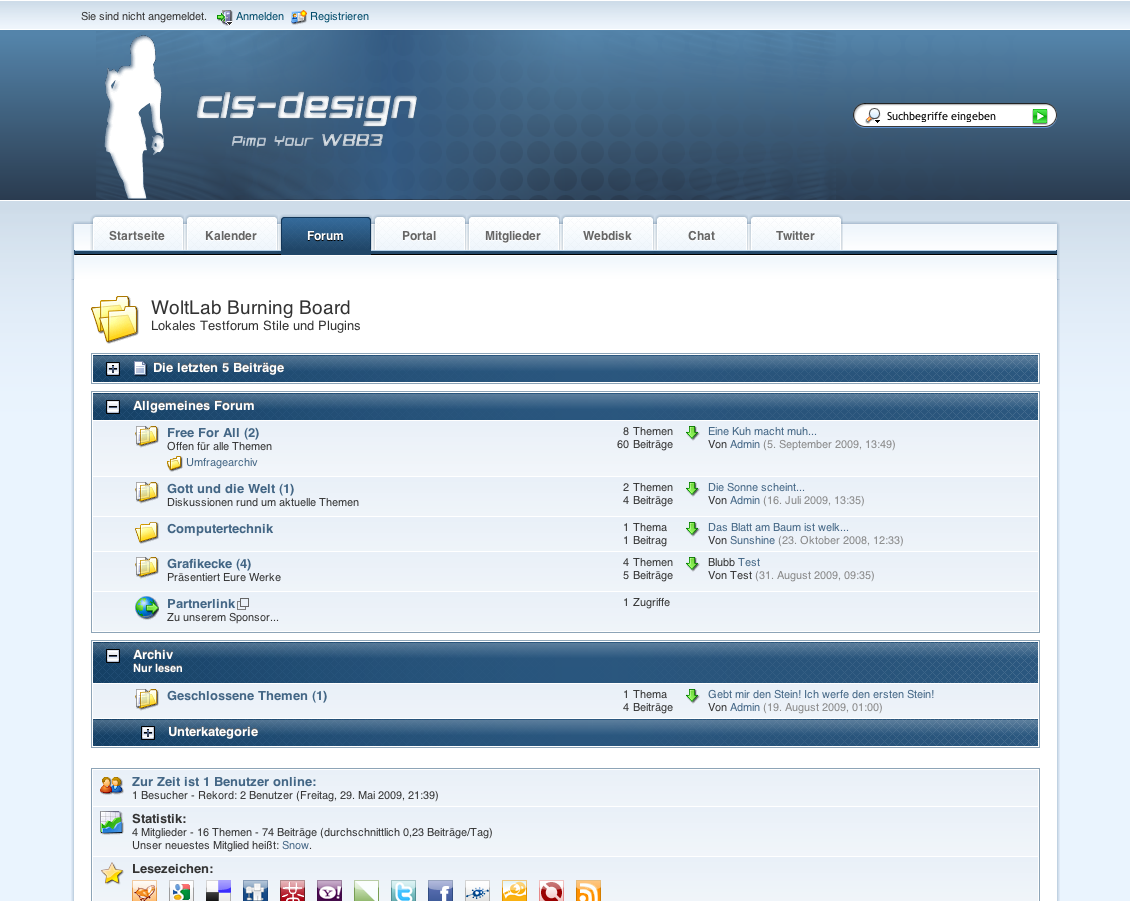Expand the Die letzten 5 Beiträge section
1130x901 pixels.
pos(113,368)
